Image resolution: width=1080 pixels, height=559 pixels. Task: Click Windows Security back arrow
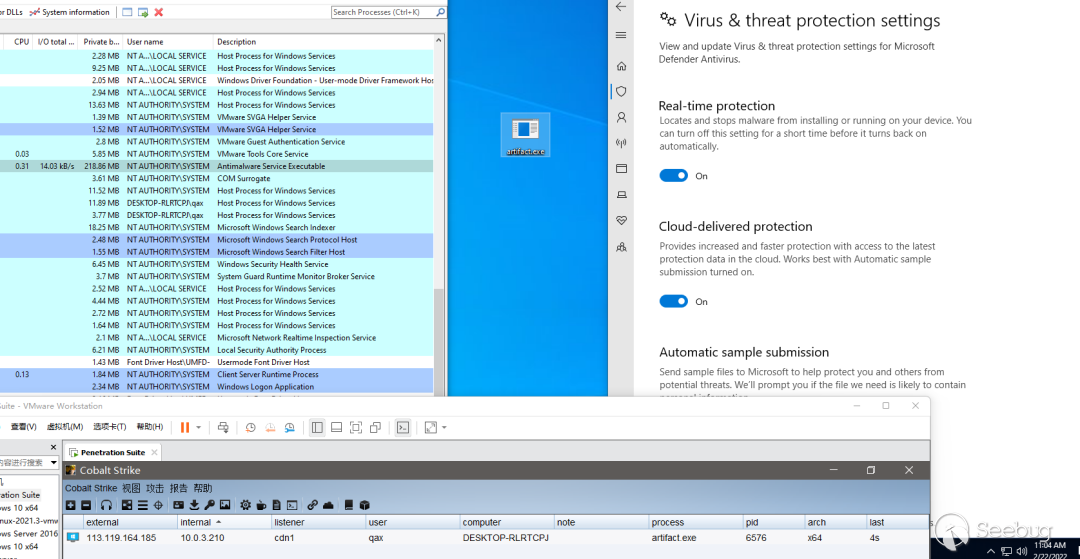(x=621, y=7)
